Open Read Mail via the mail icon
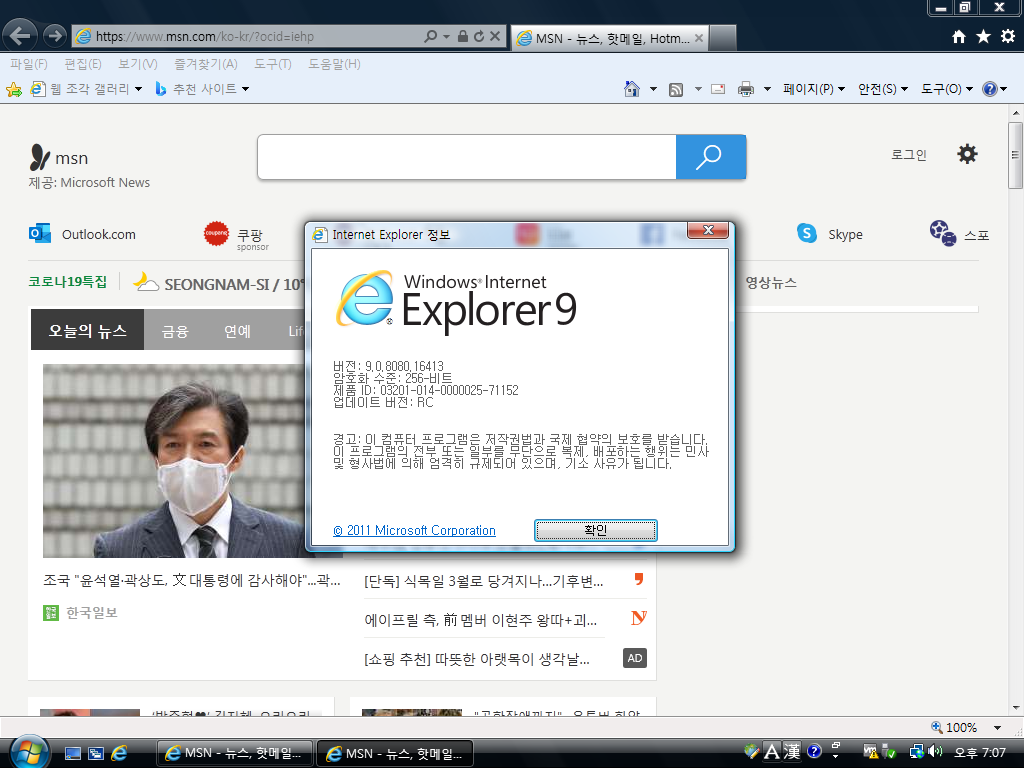Viewport: 1024px width, 768px height. pos(718,88)
